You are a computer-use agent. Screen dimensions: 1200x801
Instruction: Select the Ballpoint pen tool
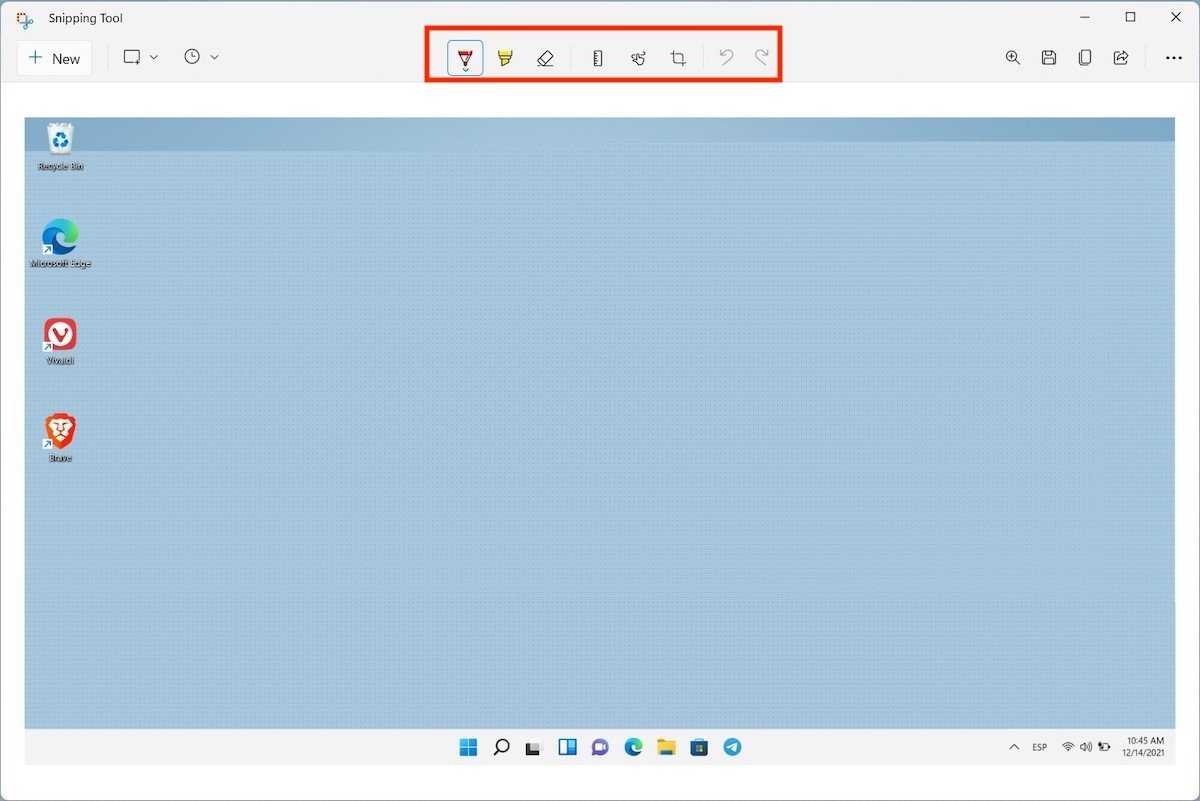[x=465, y=56]
